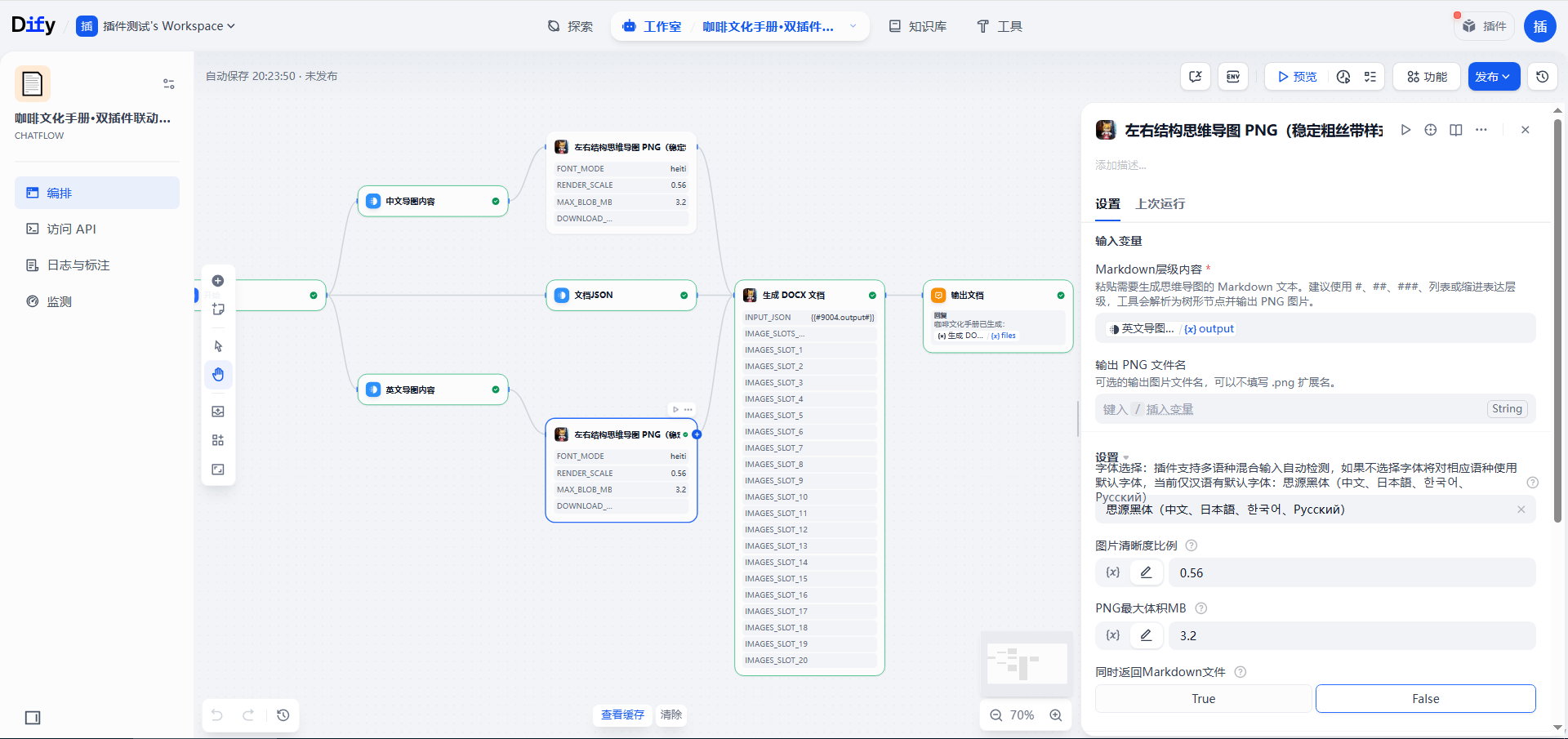Switch 图片清晰度比例 to variable mode

pyautogui.click(x=1112, y=573)
